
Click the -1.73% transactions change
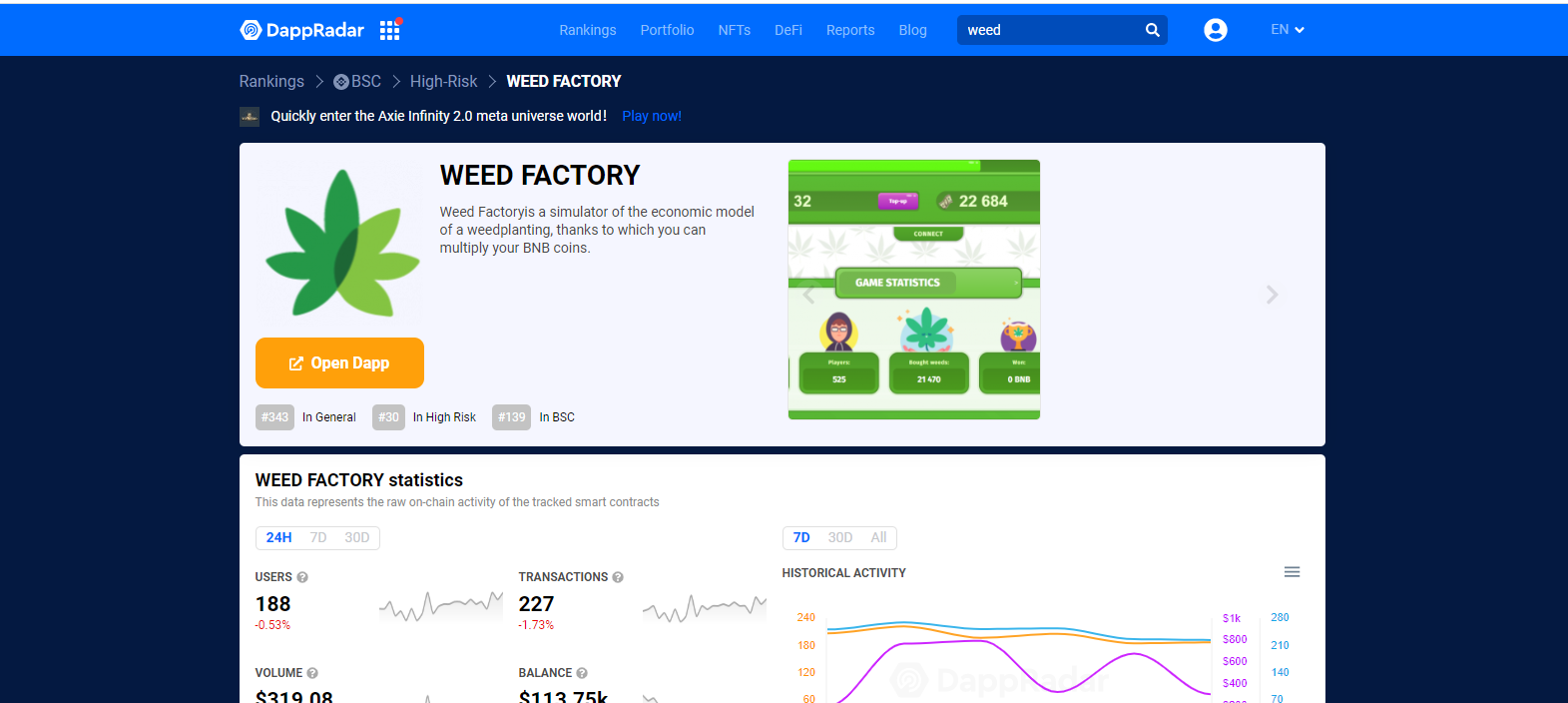click(536, 625)
